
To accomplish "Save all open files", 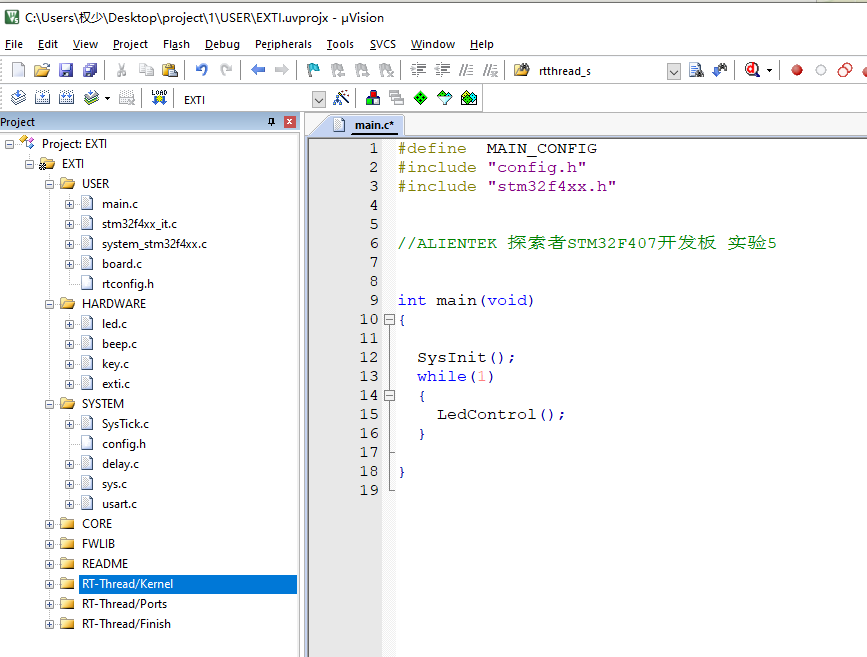I will (87, 68).
